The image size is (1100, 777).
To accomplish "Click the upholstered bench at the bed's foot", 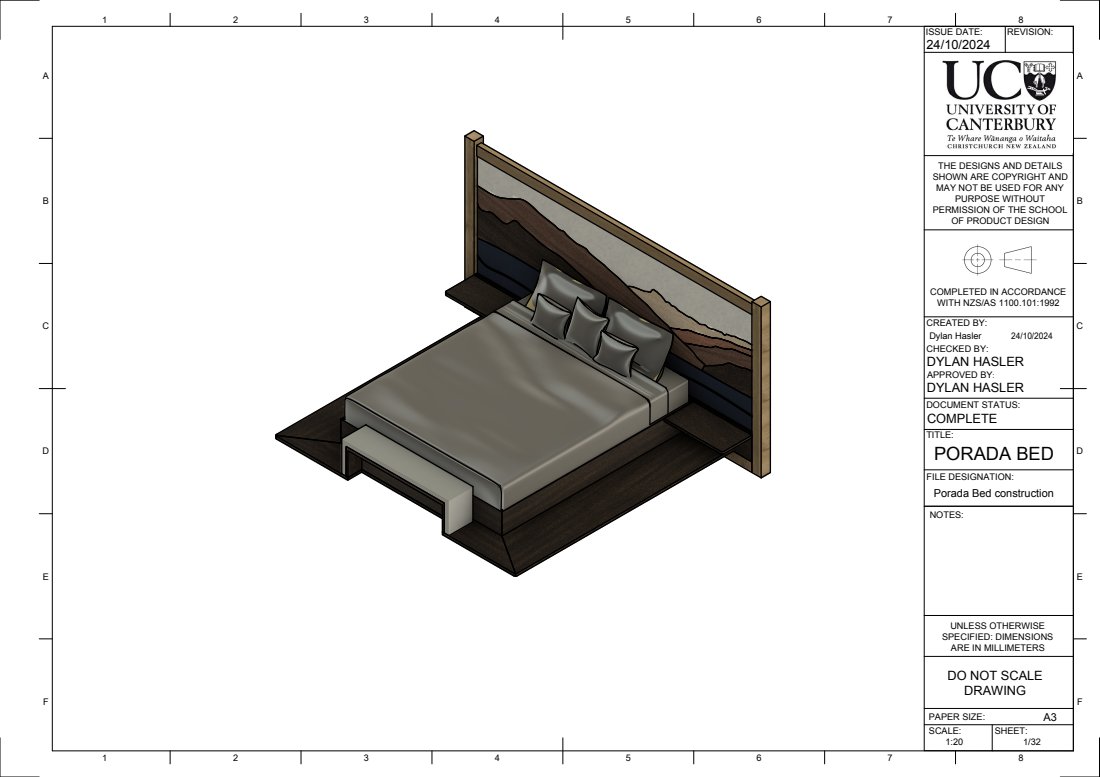I will [x=407, y=477].
